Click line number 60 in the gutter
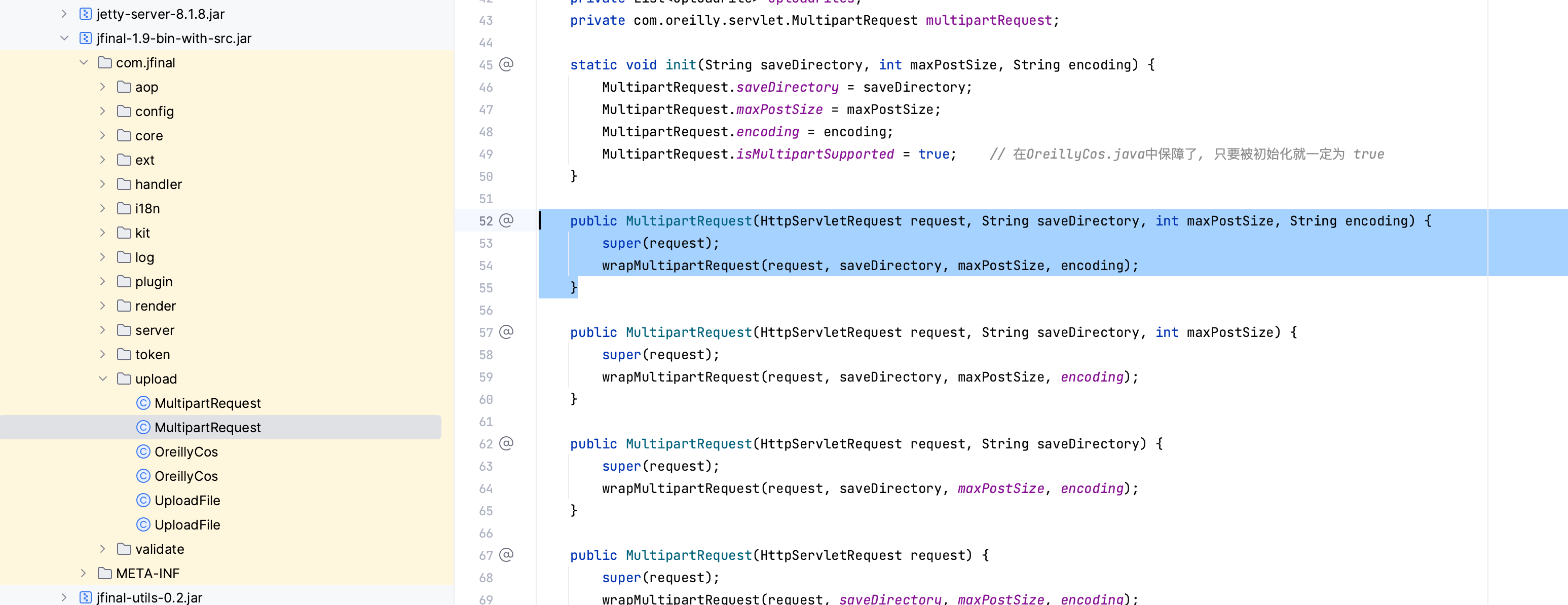Screen dimensions: 1568x605 tap(485, 399)
